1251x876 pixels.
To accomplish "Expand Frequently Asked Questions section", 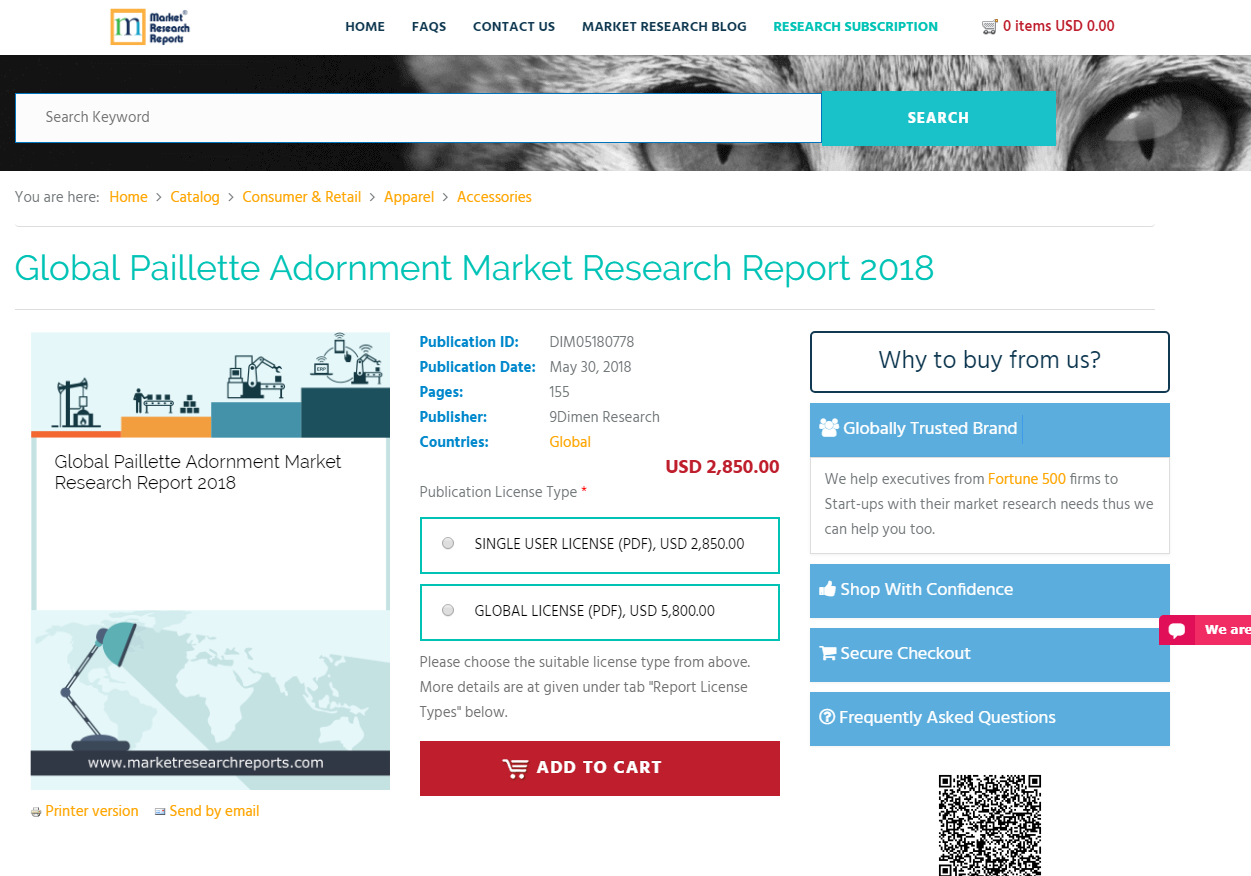I will 990,718.
